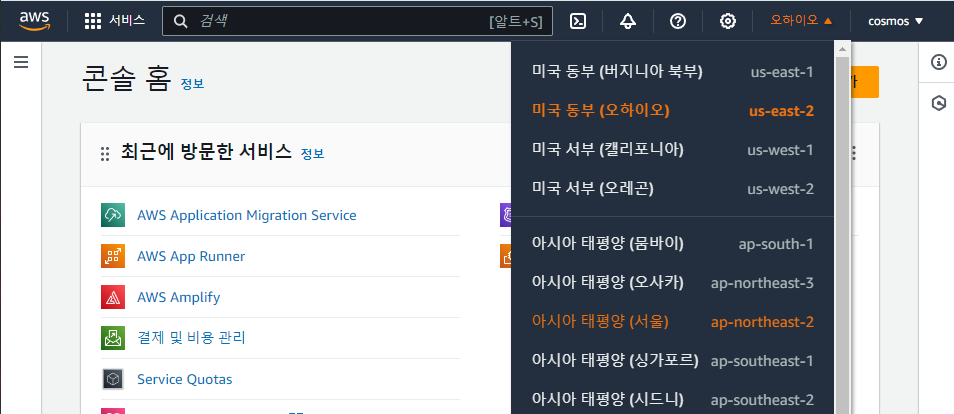This screenshot has width=954, height=414.
Task: Select region 아시아 태평양 (오사카)
Action: [672, 282]
